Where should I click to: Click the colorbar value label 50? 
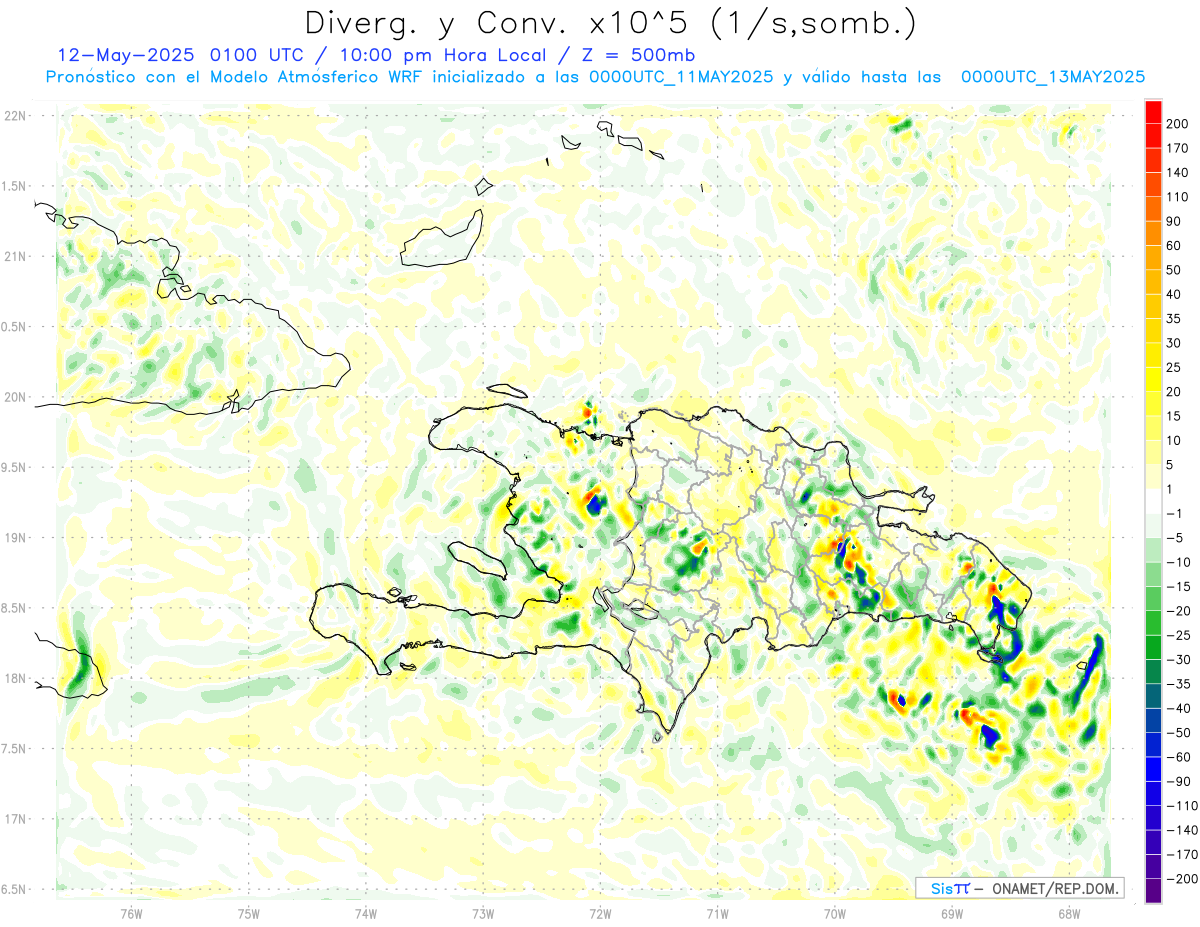(1174, 270)
